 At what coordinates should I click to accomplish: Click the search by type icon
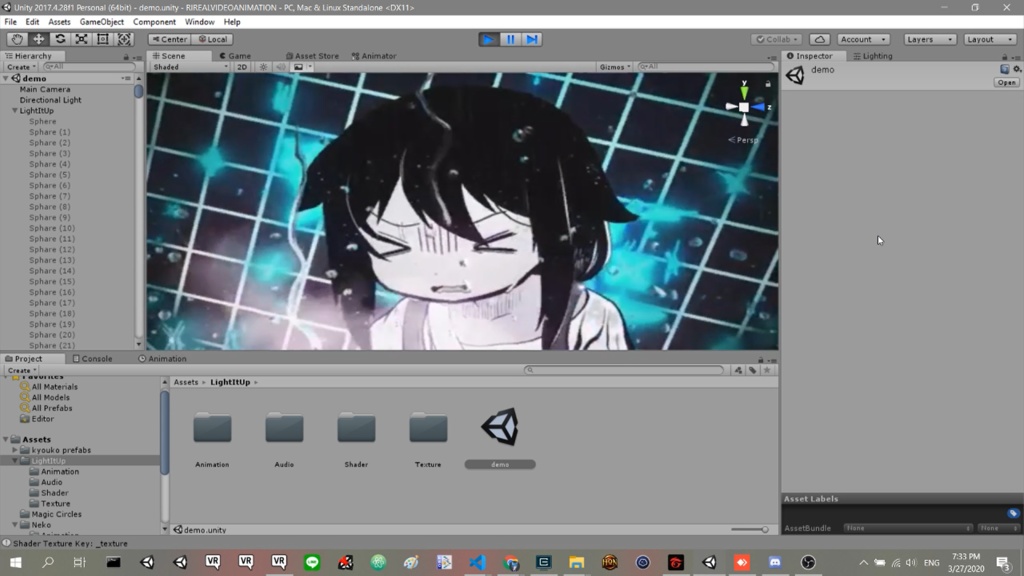[x=738, y=370]
